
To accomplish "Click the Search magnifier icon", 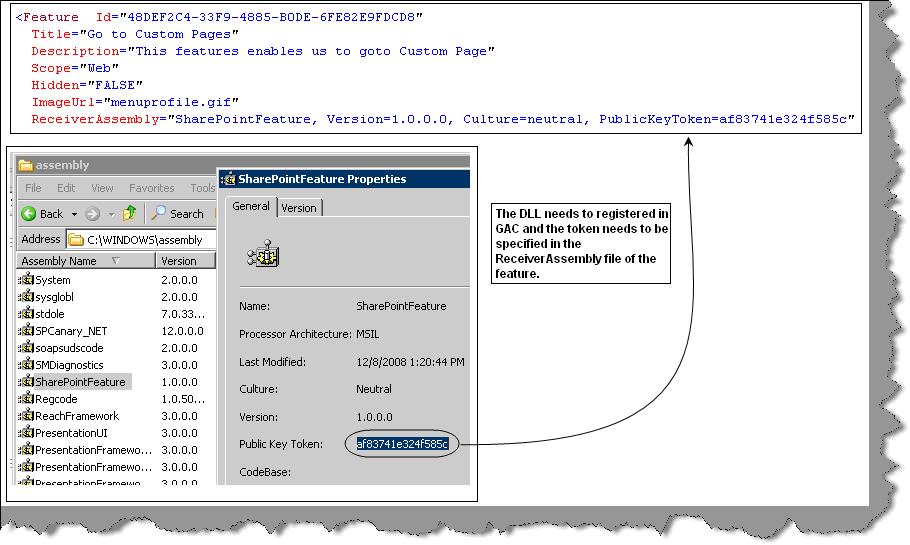I will click(158, 213).
